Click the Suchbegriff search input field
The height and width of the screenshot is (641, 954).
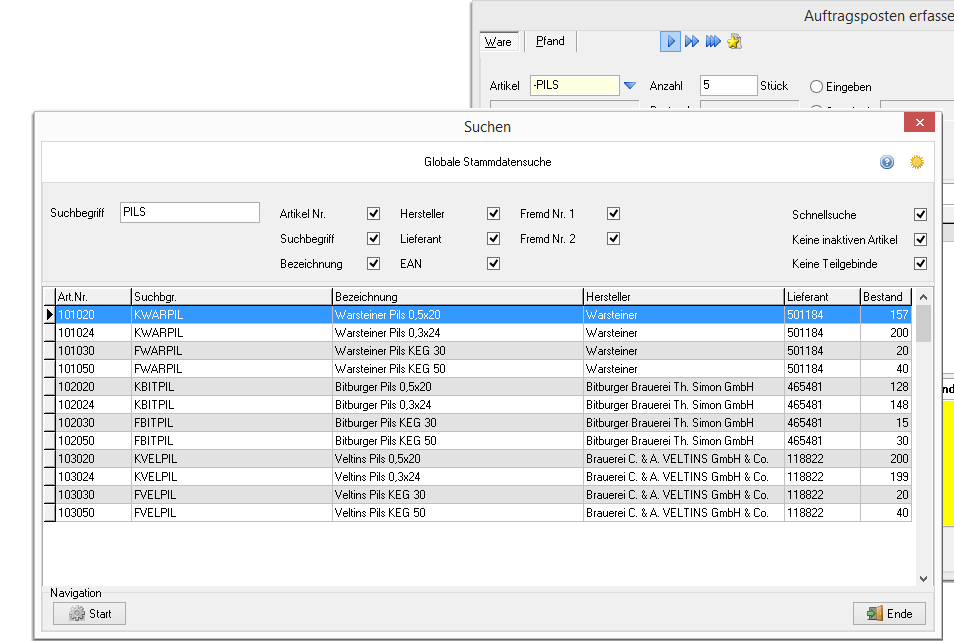pos(190,212)
